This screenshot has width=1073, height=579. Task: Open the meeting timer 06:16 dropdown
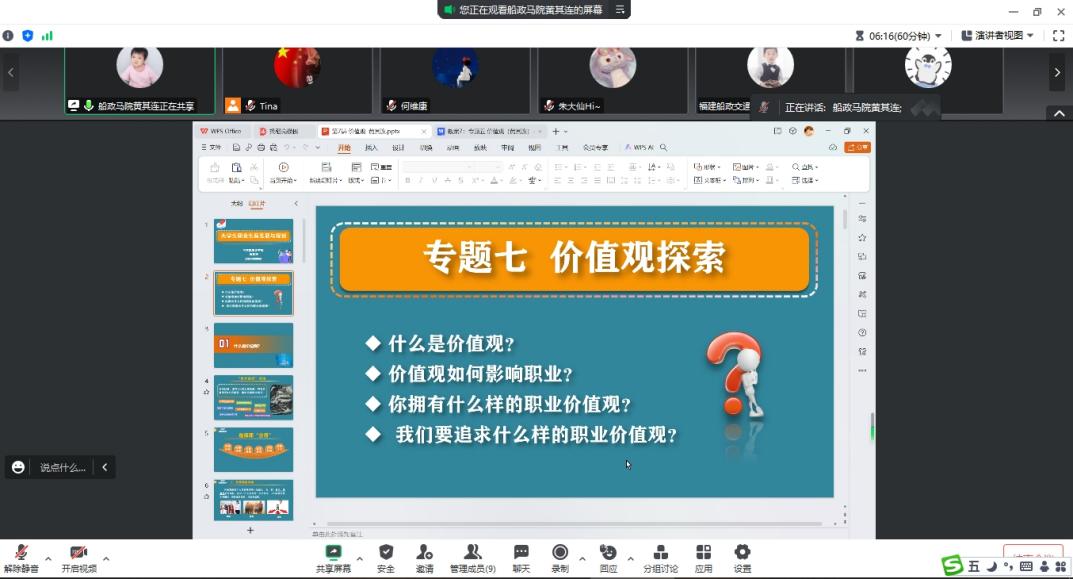tap(899, 35)
